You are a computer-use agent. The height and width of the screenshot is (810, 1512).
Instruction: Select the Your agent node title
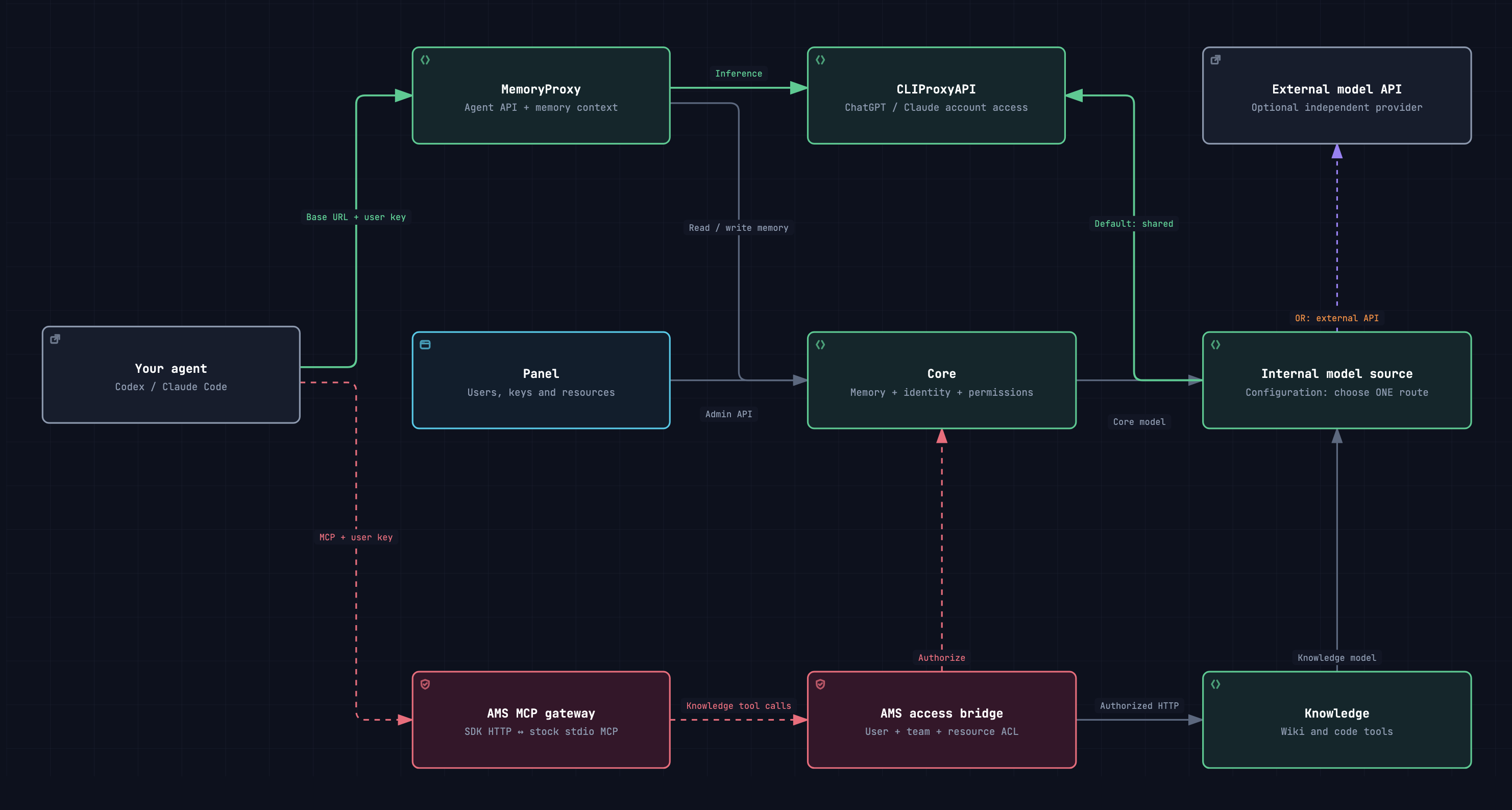click(171, 368)
